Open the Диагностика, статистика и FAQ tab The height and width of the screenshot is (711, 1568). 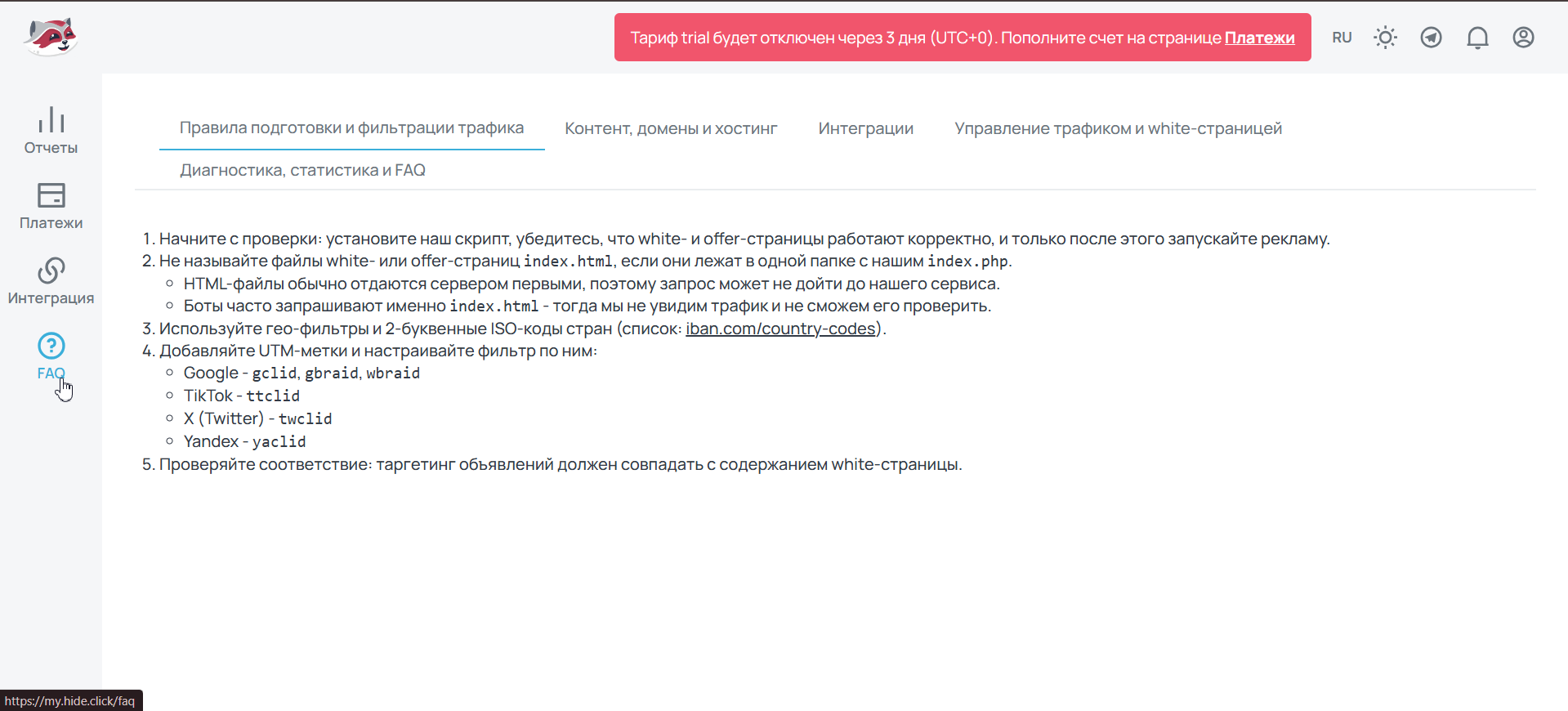coord(302,170)
